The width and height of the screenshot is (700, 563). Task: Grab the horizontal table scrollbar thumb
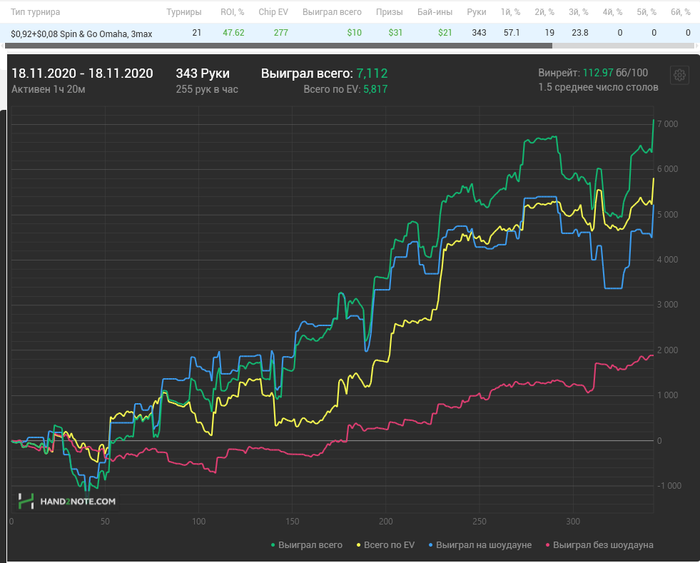coord(279,46)
